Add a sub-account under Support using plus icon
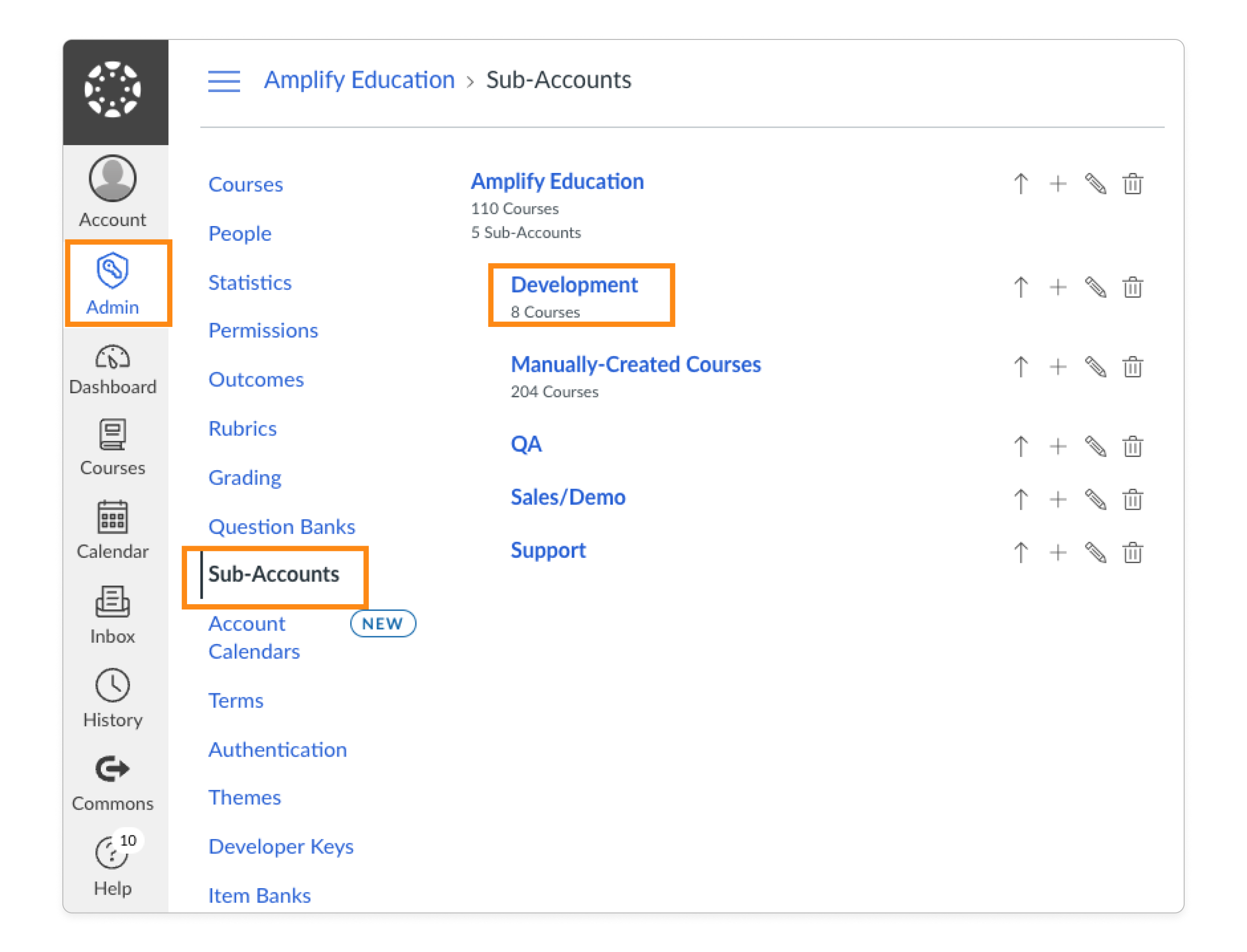The image size is (1247, 952). click(x=1057, y=552)
